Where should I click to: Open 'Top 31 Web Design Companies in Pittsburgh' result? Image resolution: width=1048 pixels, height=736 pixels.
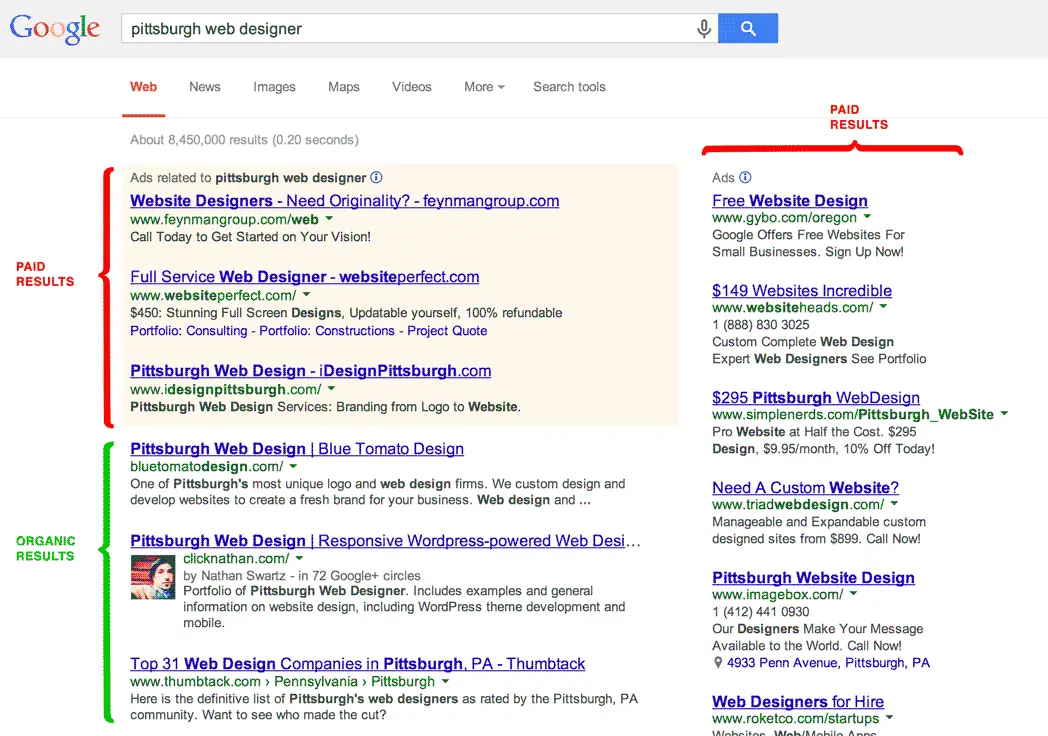point(358,664)
